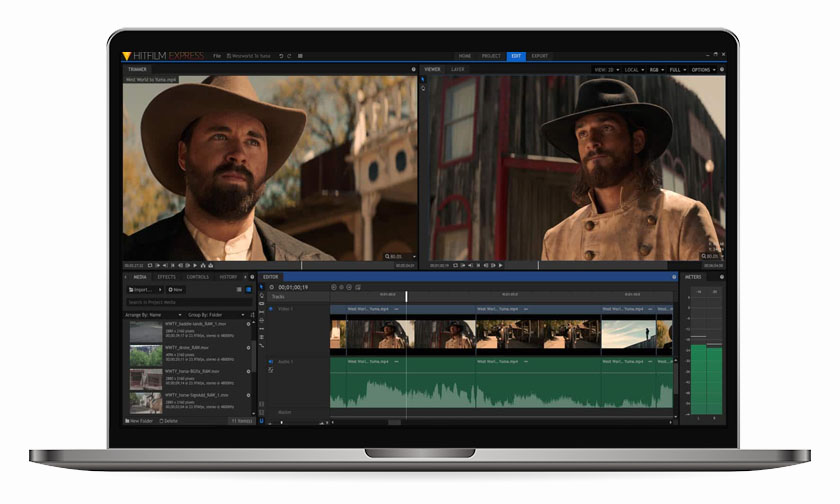
Task: Open the EFFECTS panel tab
Action: pyautogui.click(x=167, y=277)
